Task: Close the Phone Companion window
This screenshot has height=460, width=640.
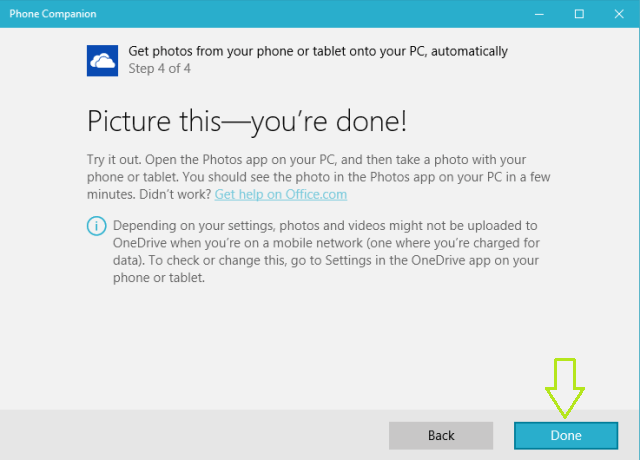Action: 619,14
